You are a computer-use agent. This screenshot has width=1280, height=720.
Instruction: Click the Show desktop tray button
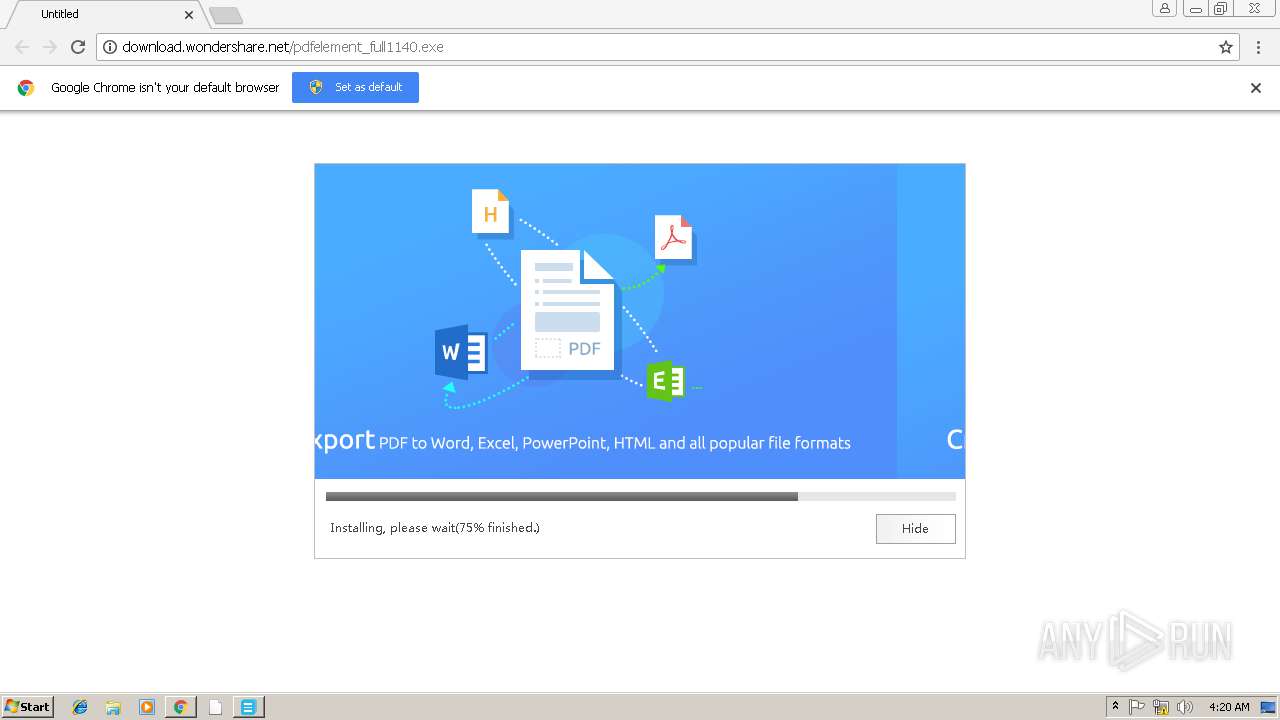[1268, 707]
